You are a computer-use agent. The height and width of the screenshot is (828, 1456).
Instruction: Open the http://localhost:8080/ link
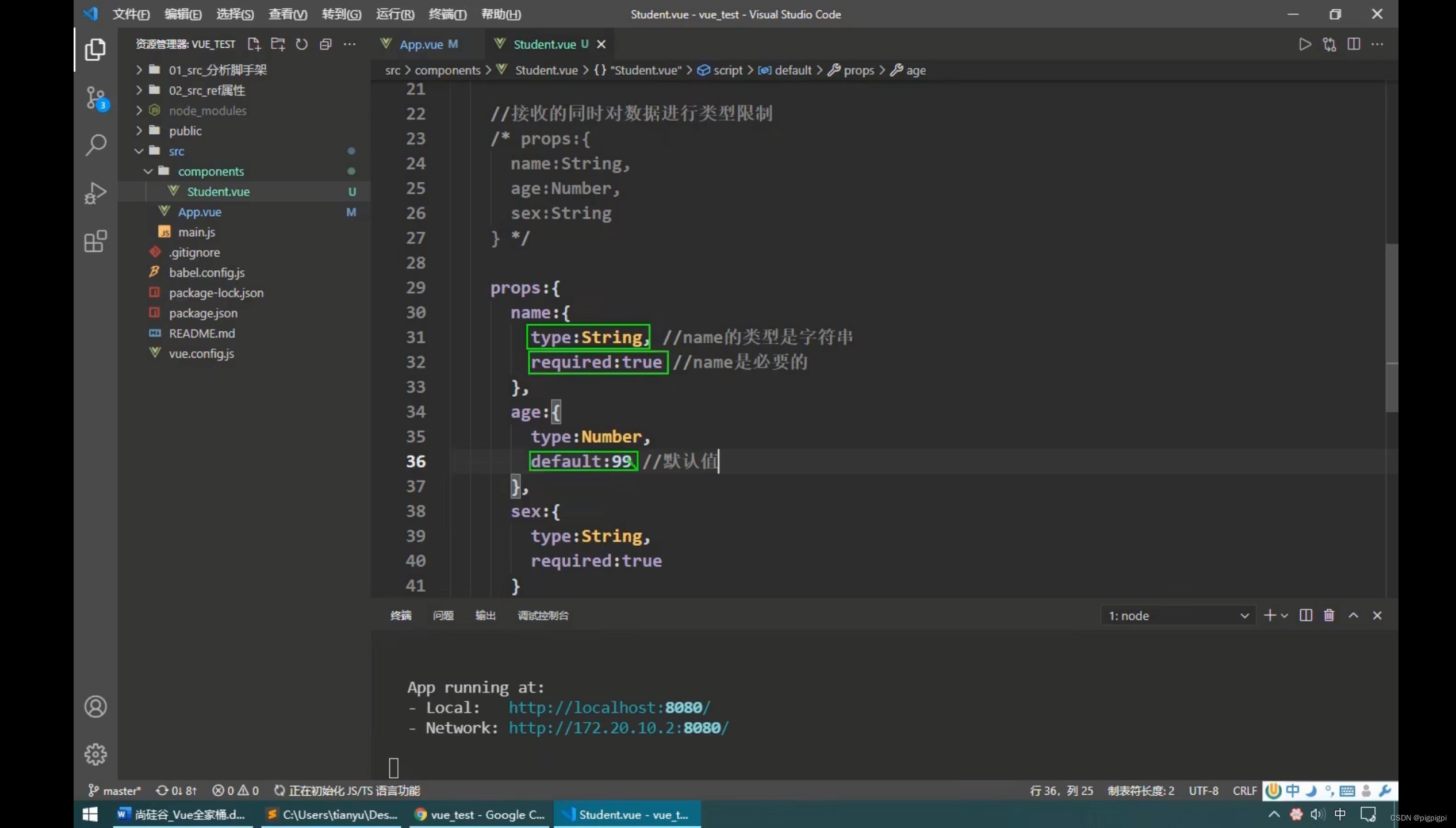click(610, 707)
